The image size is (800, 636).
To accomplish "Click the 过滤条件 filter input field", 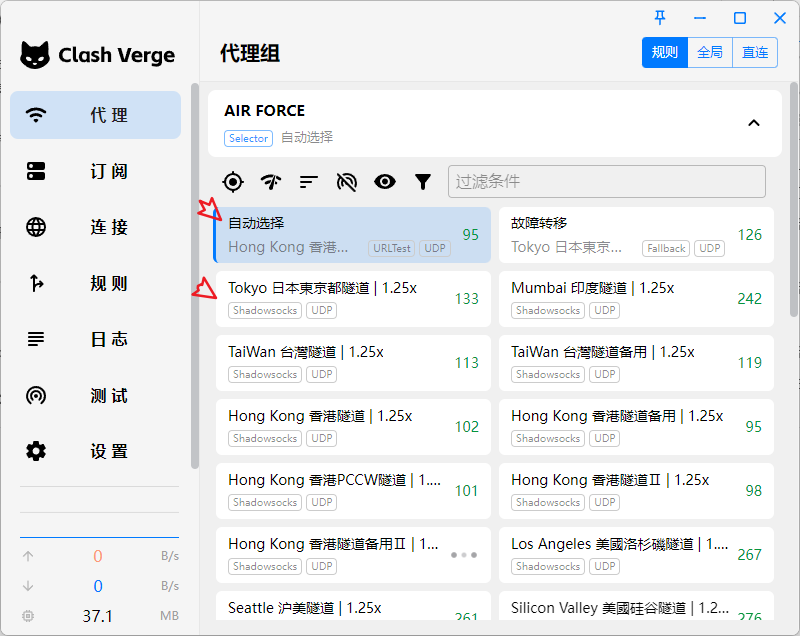I will 606,181.
